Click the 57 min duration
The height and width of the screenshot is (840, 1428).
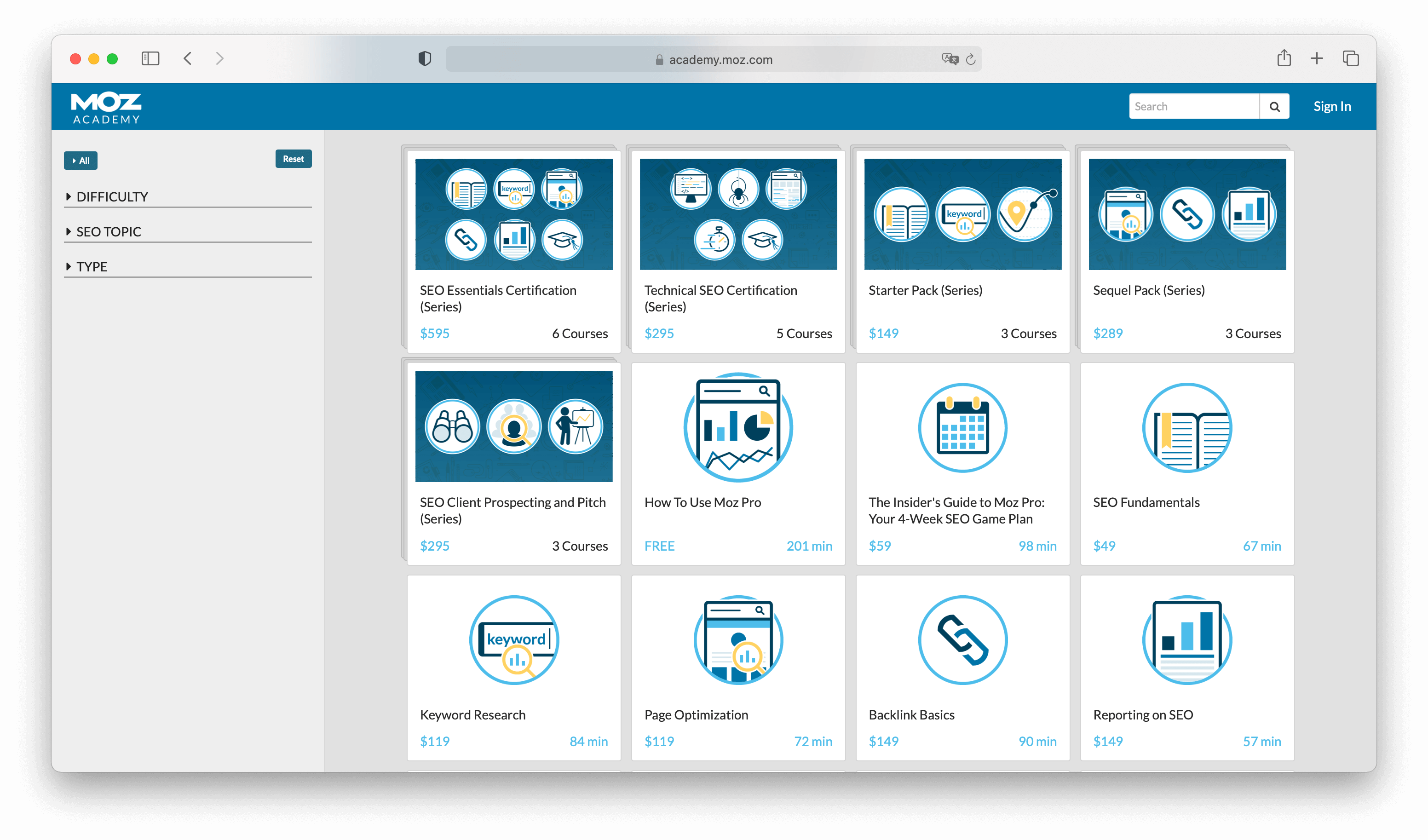click(1261, 742)
